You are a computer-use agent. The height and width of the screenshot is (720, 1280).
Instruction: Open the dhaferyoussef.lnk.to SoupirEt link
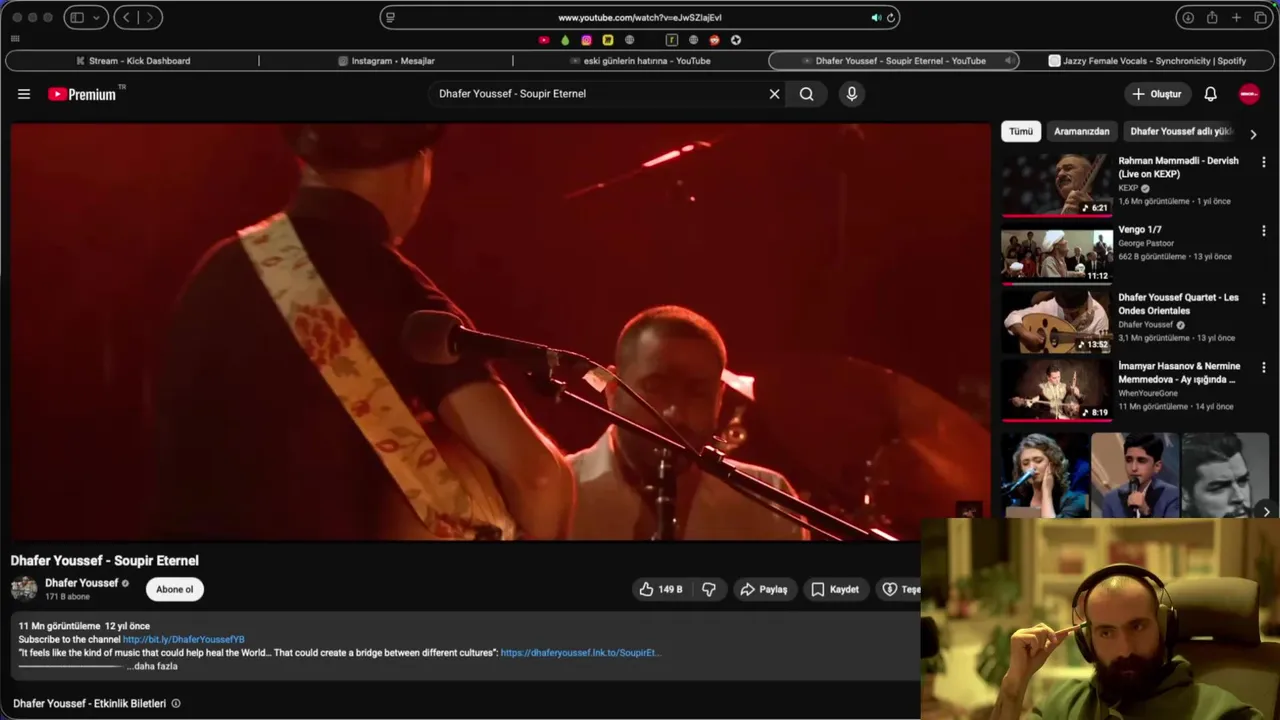tap(580, 652)
